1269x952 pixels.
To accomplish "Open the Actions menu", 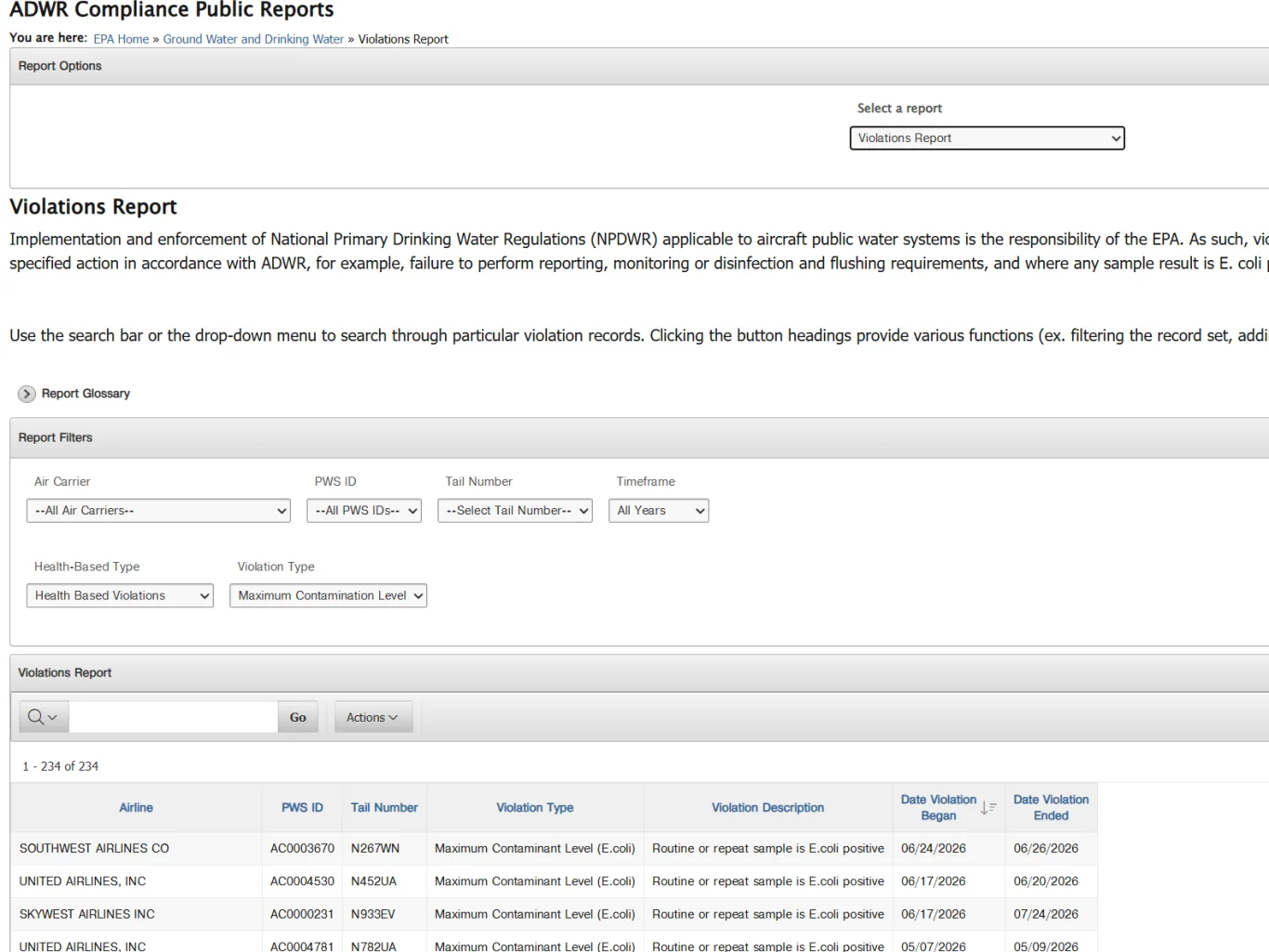I will click(373, 717).
